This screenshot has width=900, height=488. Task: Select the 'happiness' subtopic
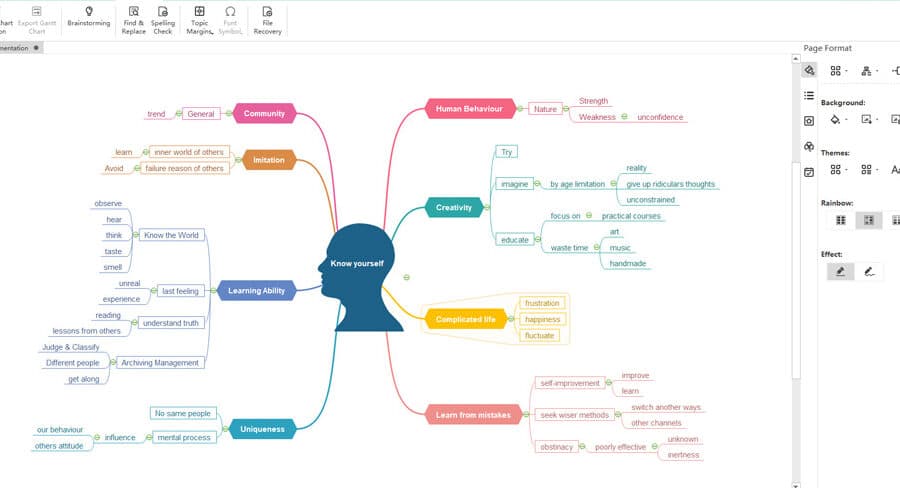click(542, 319)
